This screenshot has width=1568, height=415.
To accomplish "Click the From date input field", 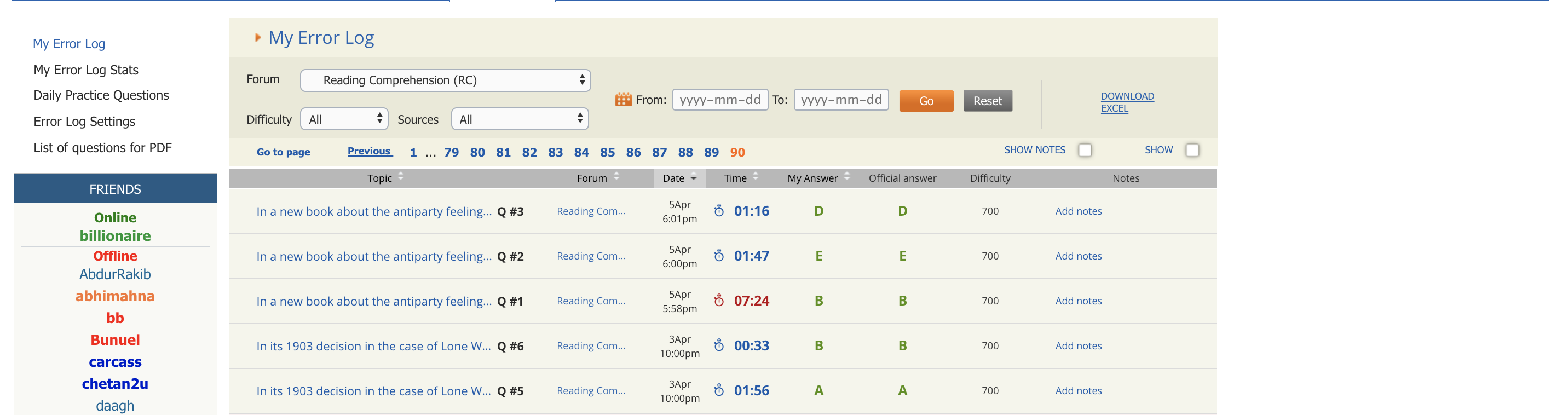I will pyautogui.click(x=719, y=100).
